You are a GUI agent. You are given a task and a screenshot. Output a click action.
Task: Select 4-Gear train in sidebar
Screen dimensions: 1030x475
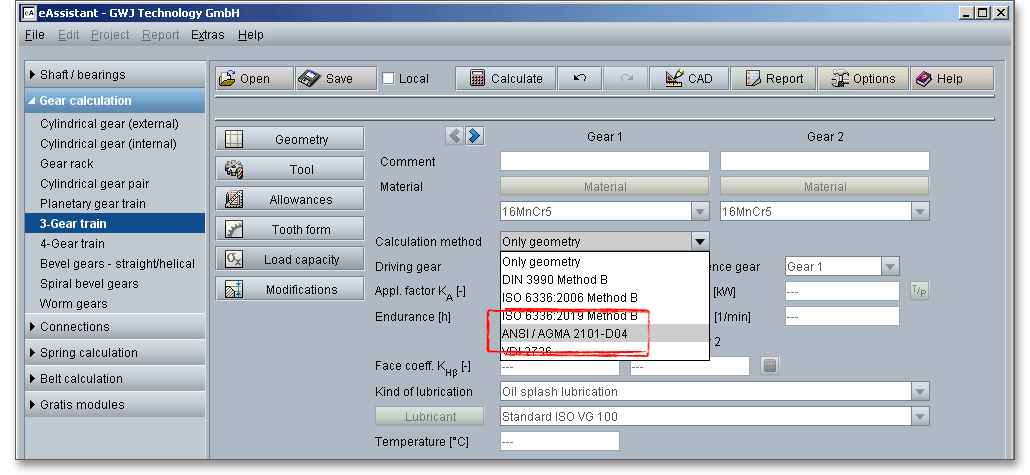(72, 244)
